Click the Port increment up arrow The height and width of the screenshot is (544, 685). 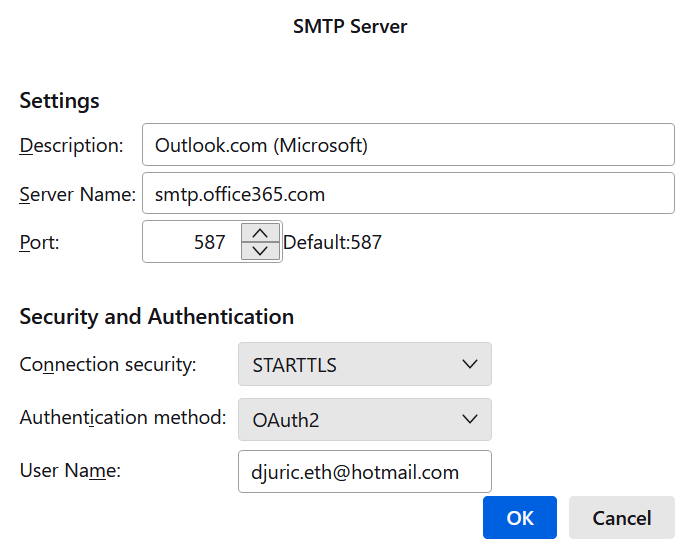click(x=260, y=233)
